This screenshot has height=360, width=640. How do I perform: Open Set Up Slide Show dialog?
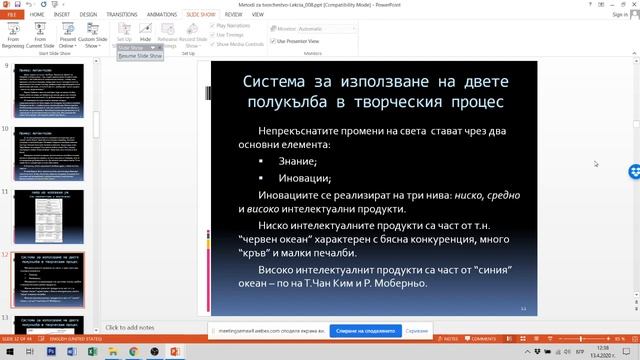tap(124, 33)
